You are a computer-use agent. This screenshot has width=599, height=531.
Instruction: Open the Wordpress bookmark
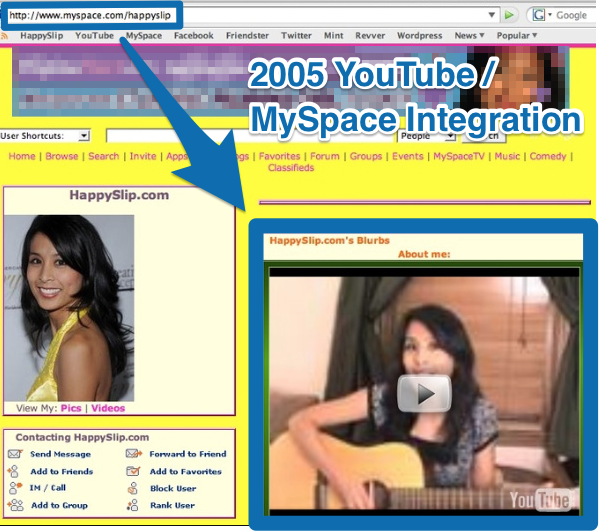click(419, 36)
